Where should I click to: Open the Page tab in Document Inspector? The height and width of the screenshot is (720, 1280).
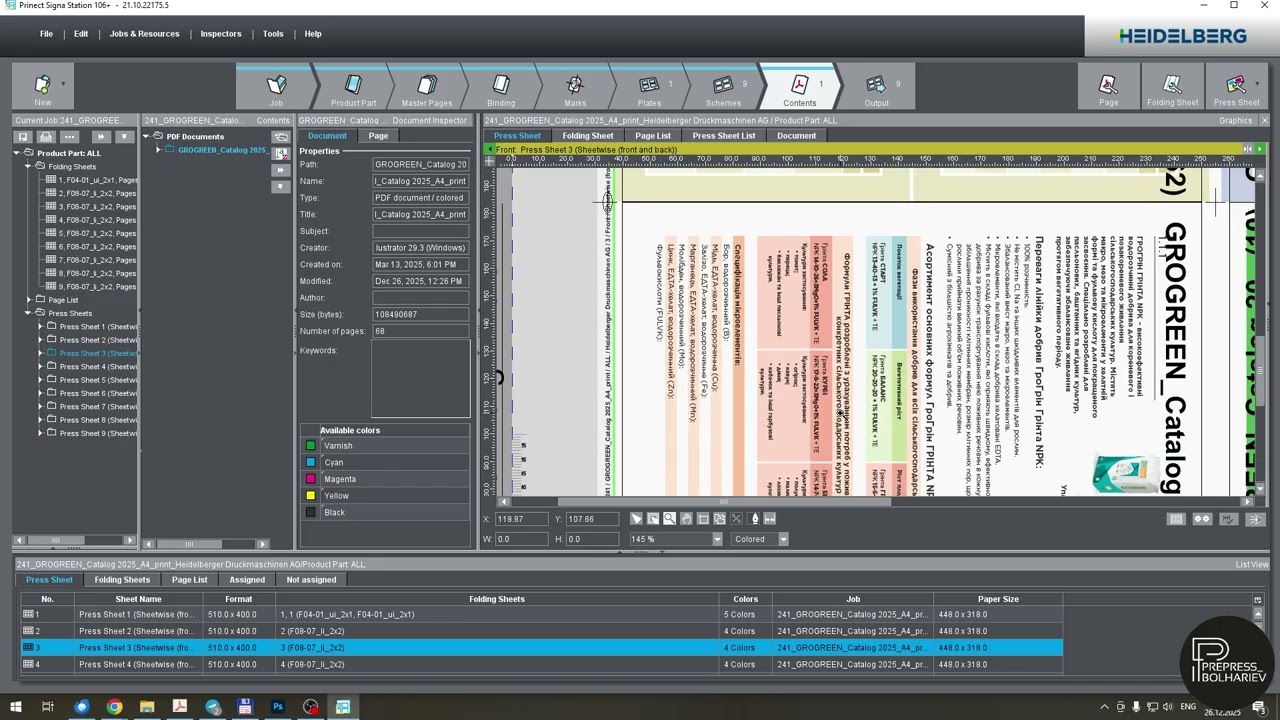click(378, 136)
